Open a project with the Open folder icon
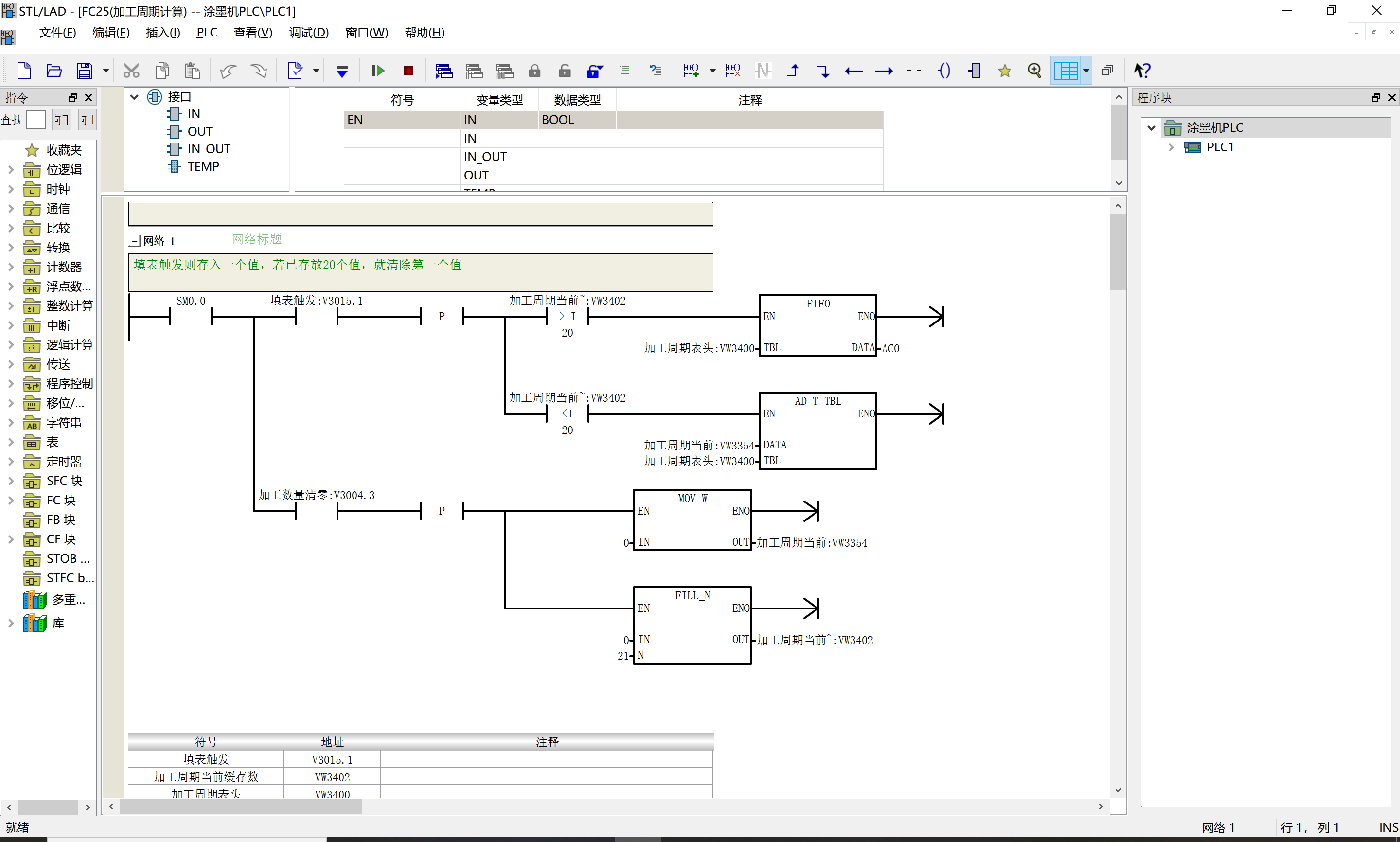1400x842 pixels. coord(54,71)
